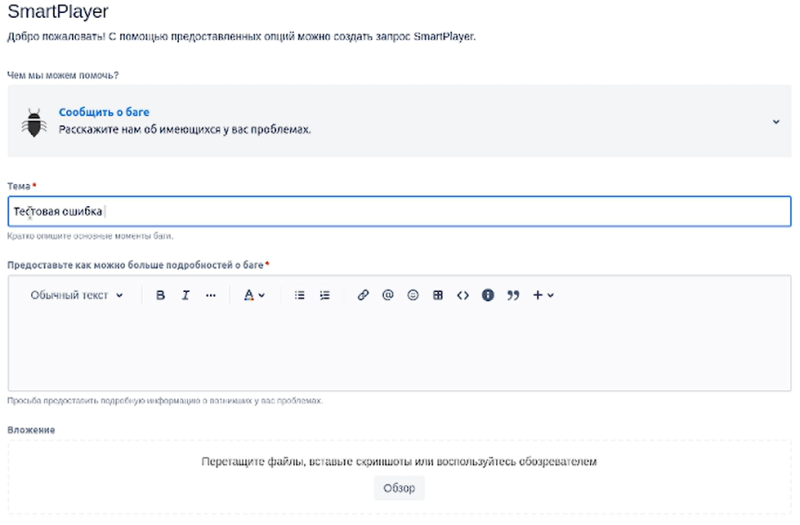The image size is (800, 525).
Task: Click the Чем мы можем помочь? label
Action: (63, 75)
